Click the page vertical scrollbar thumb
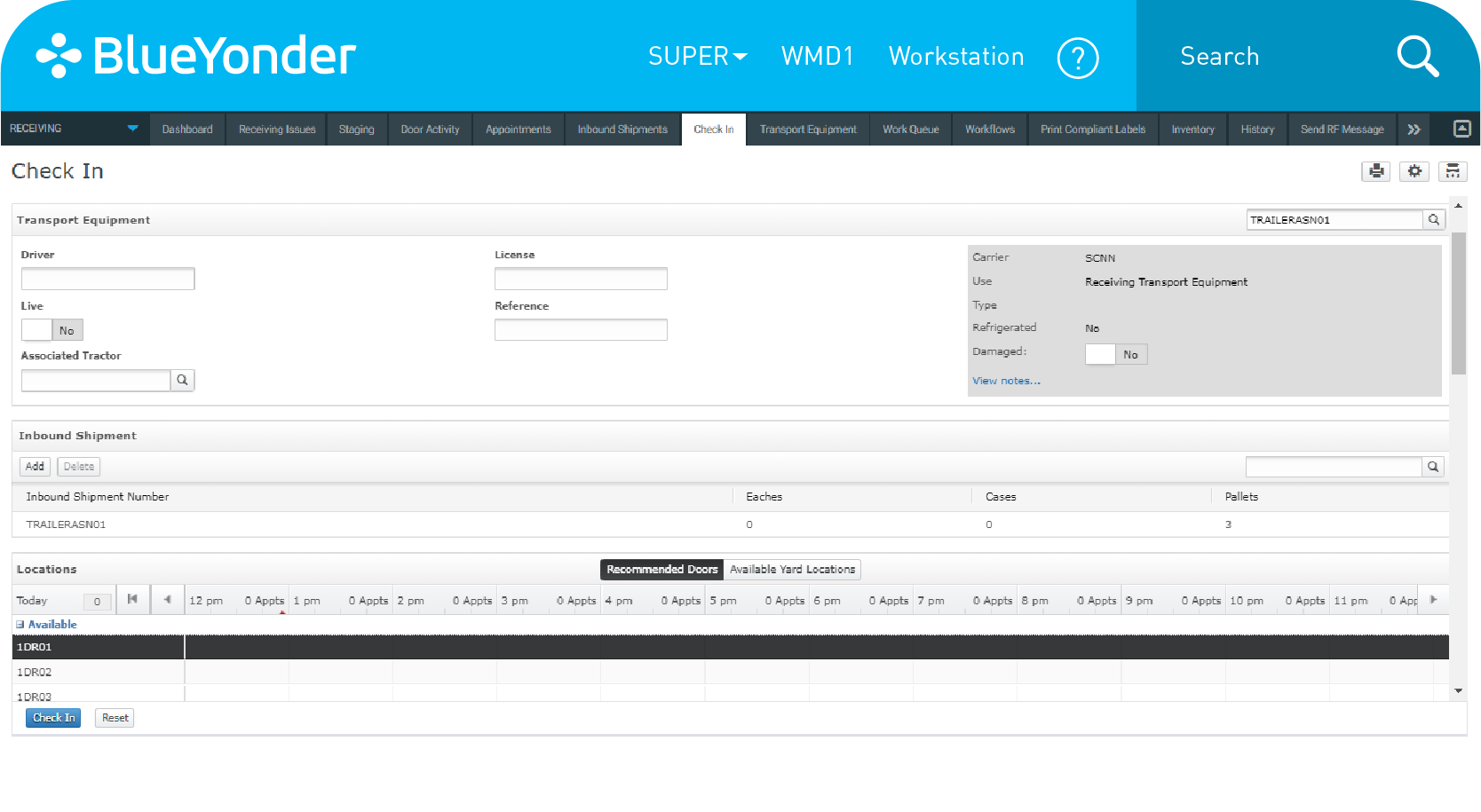The width and height of the screenshot is (1481, 812). [1458, 304]
